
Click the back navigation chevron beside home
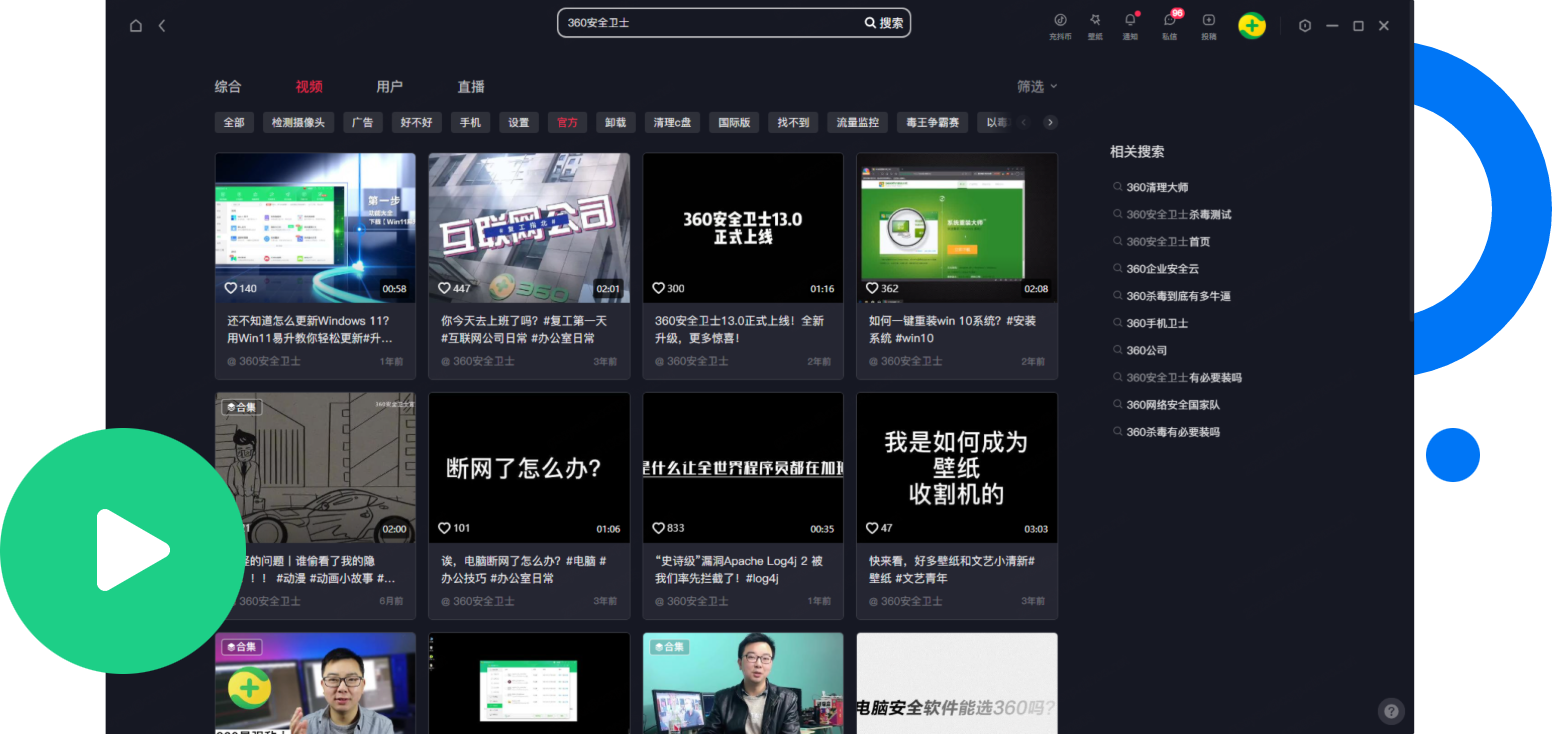162,25
